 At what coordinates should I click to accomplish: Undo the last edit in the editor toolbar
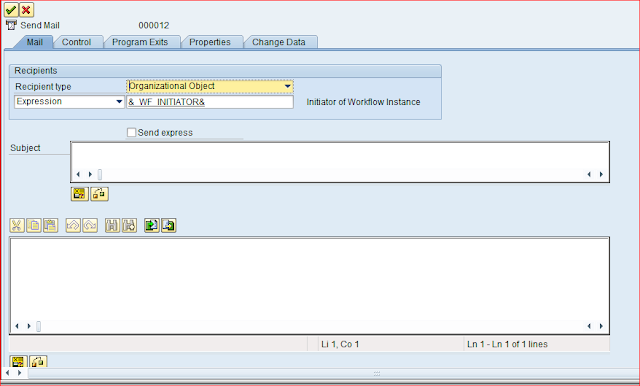click(73, 225)
